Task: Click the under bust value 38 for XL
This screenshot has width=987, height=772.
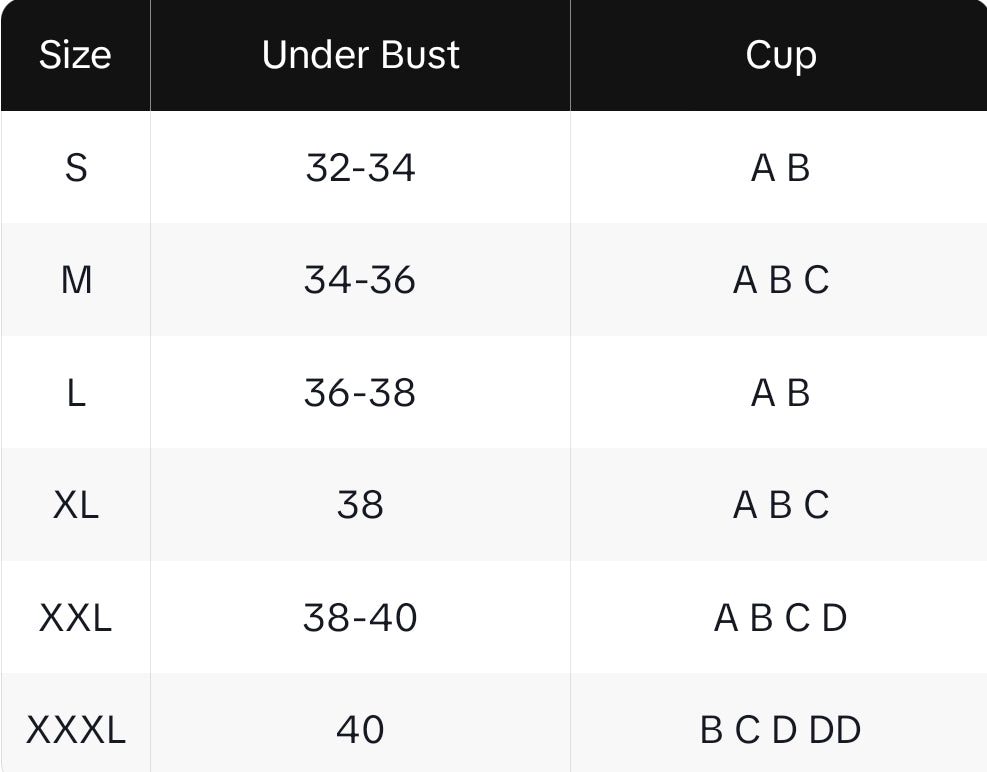Action: pos(360,505)
